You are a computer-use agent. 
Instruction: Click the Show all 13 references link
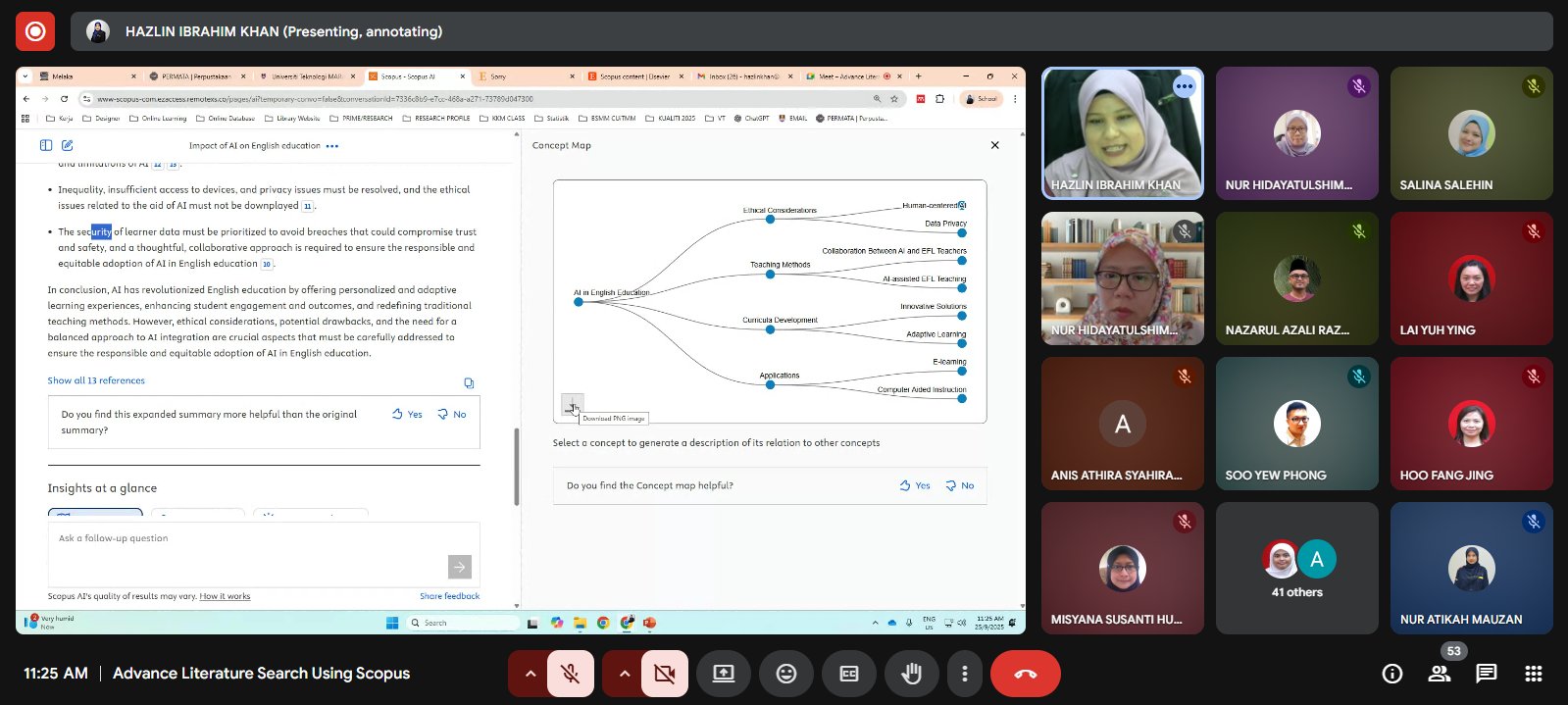[x=96, y=380]
